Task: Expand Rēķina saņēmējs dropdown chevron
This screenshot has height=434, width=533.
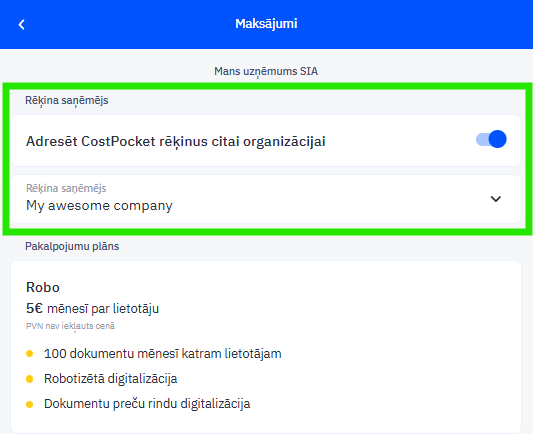Action: (496, 199)
